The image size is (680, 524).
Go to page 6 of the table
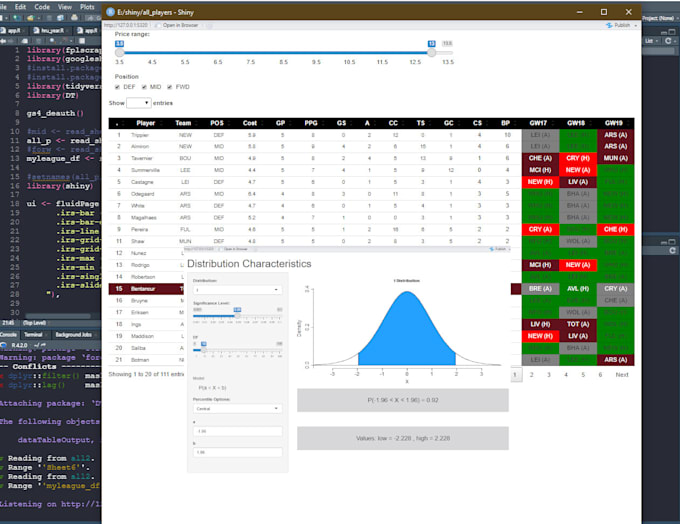pyautogui.click(x=600, y=375)
